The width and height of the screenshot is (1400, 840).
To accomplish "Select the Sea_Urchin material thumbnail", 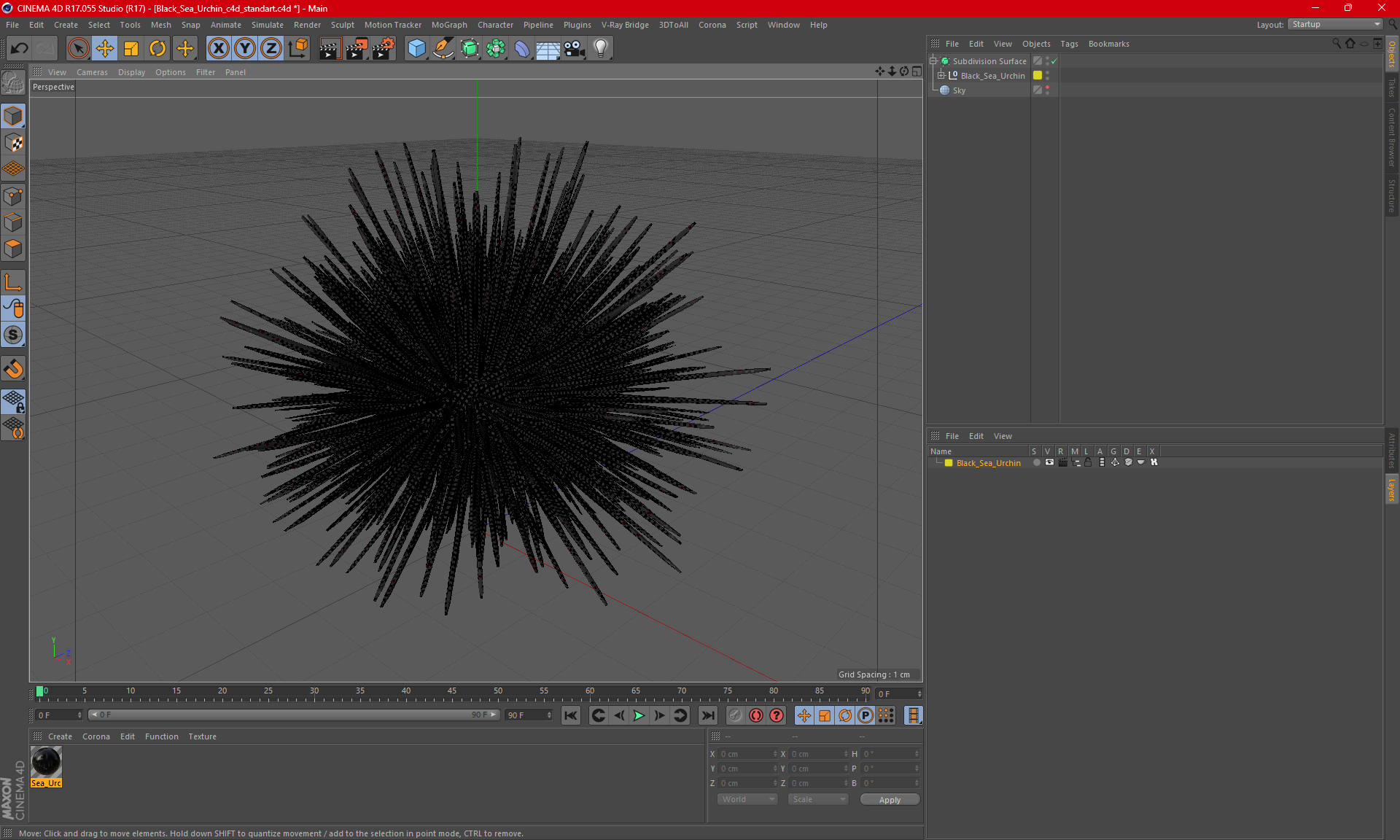I will coord(46,762).
